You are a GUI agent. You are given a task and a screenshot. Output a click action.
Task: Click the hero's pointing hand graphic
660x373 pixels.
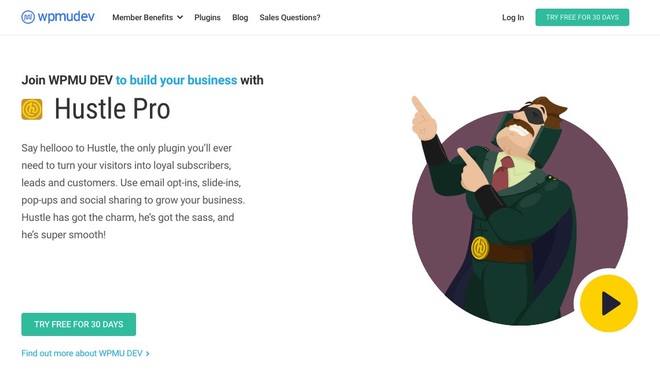point(423,119)
